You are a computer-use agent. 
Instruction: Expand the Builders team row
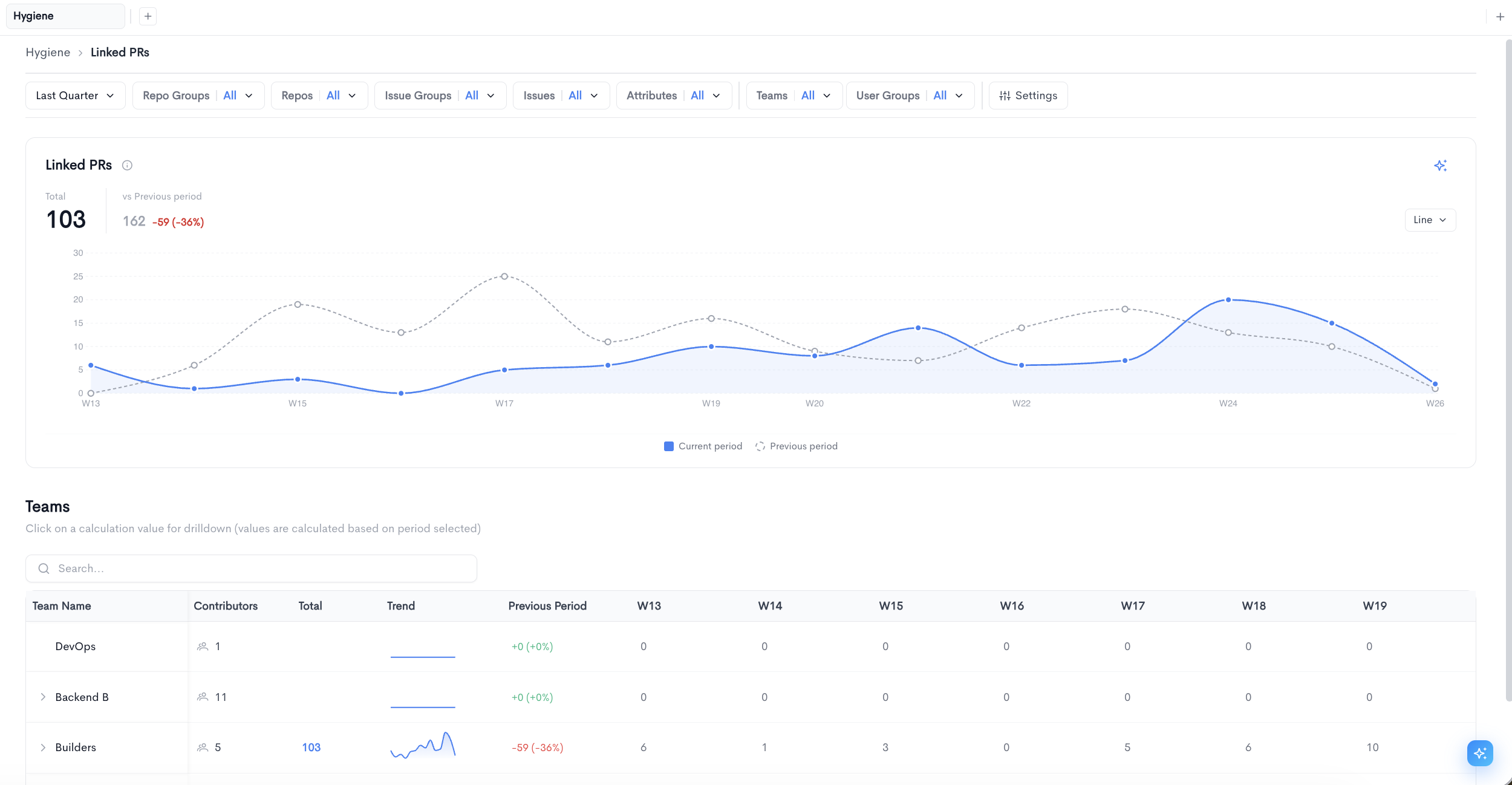pos(43,748)
